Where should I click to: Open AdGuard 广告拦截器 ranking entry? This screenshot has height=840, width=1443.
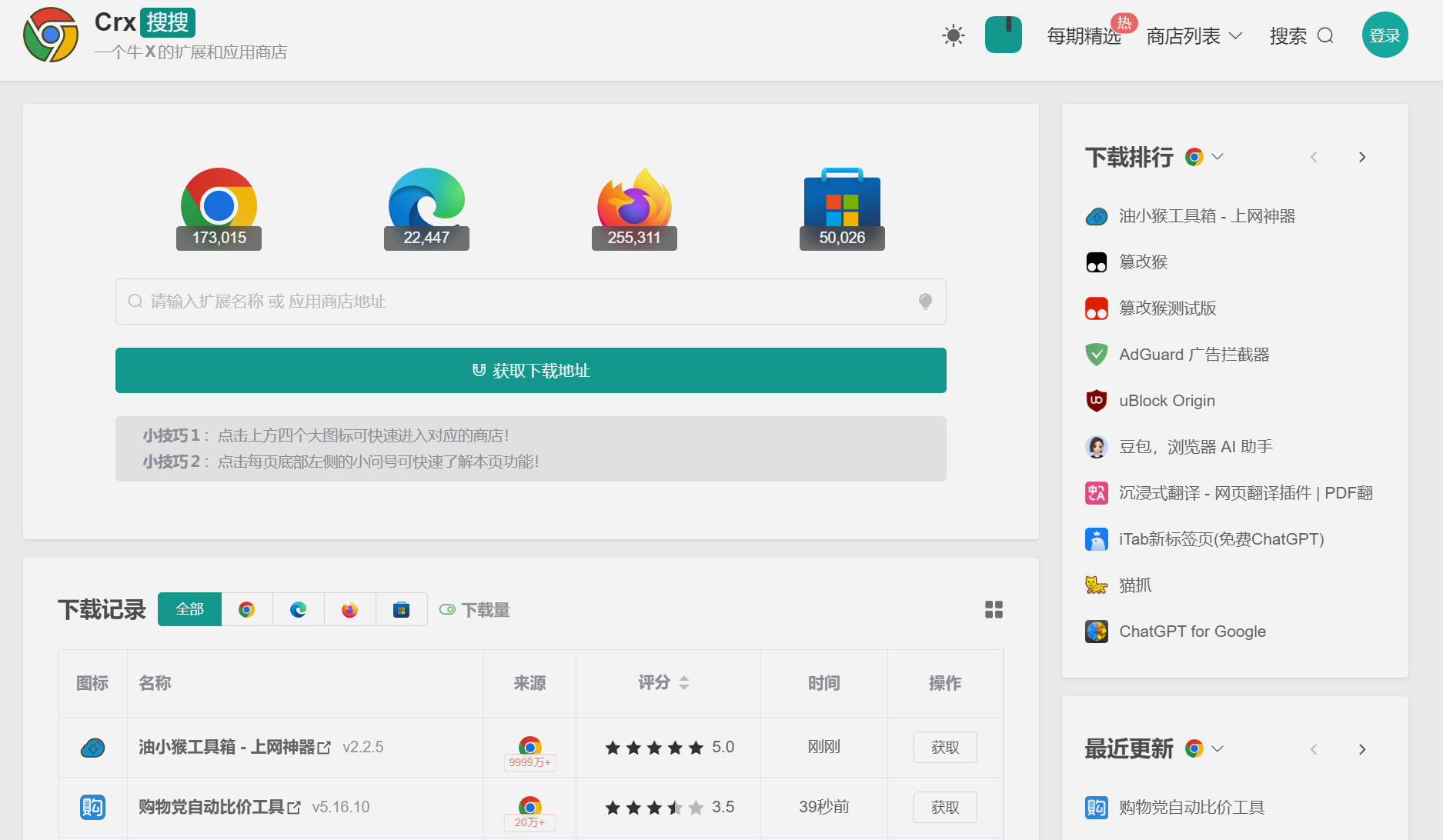(x=1194, y=355)
